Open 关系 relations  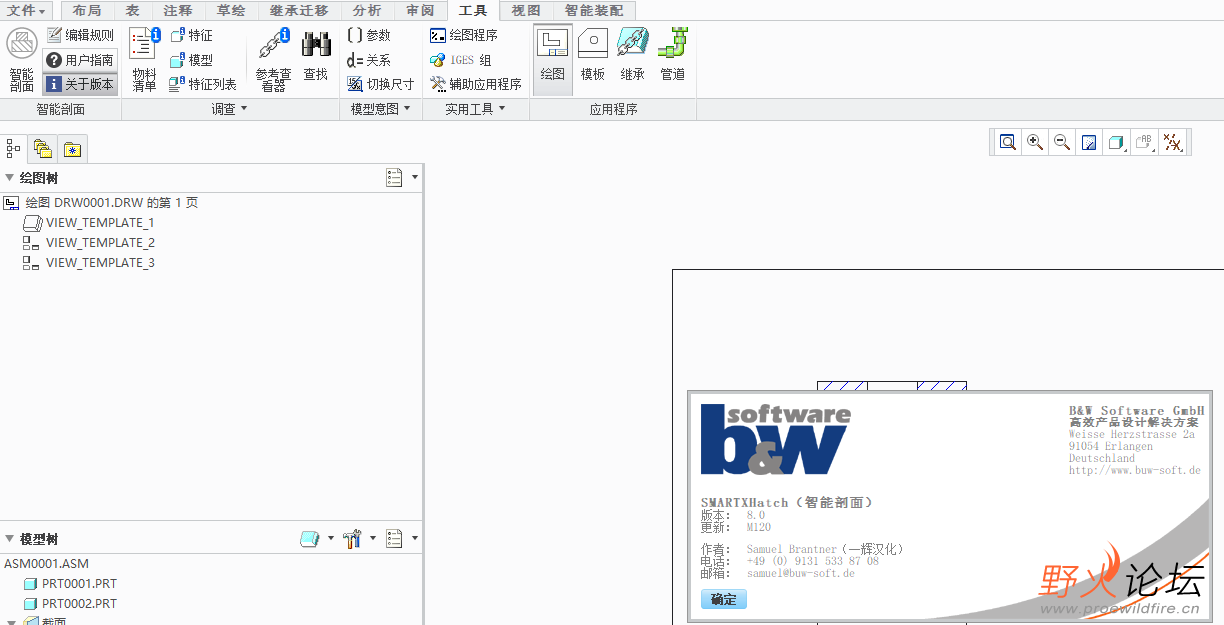point(369,60)
